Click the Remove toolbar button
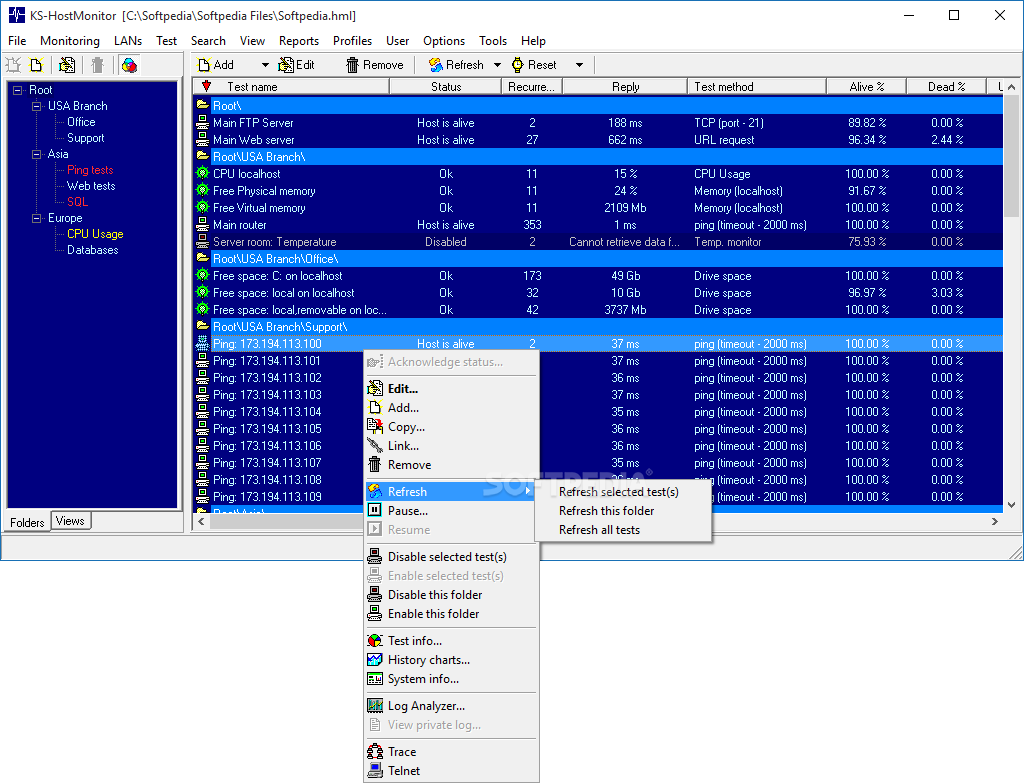Image resolution: width=1024 pixels, height=783 pixels. coord(375,65)
